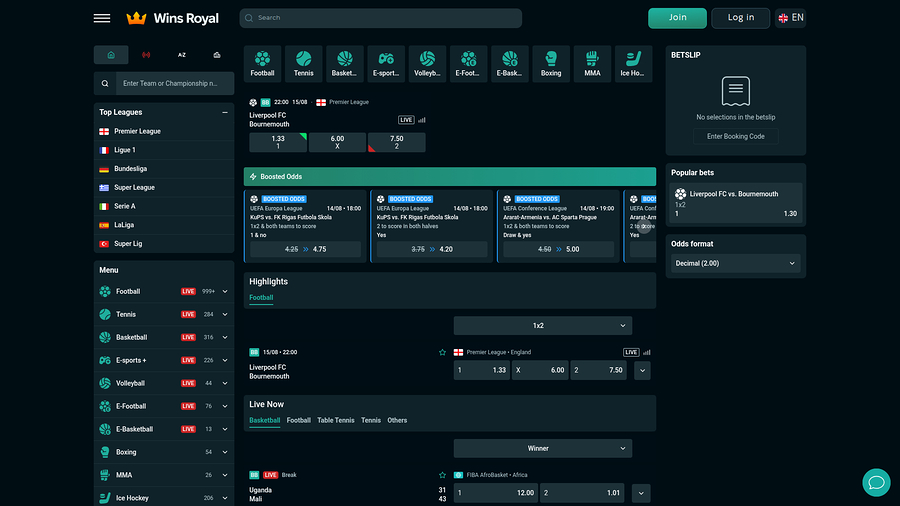Viewport: 900px width, 506px height.
Task: Favorite the Liverpool FC vs Bournemouth match
Action: 442,352
